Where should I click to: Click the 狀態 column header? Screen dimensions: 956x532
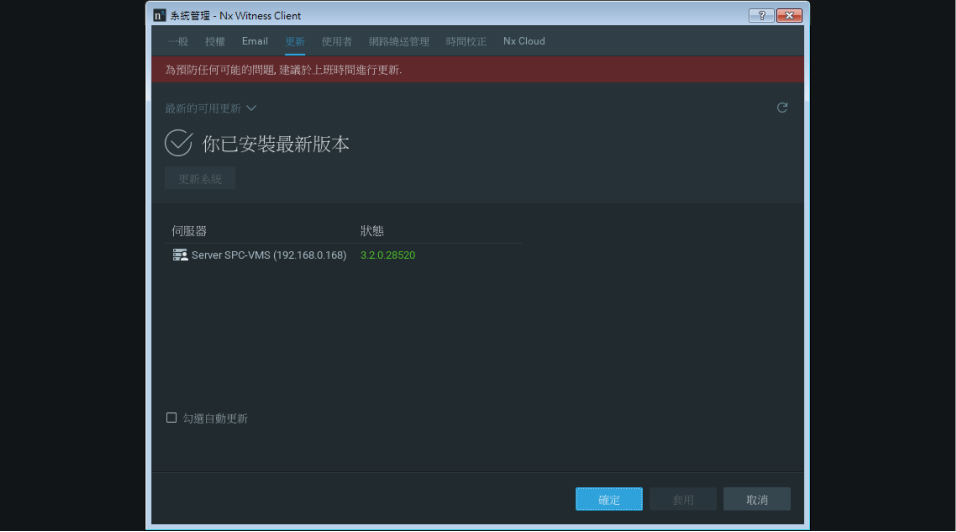coord(372,231)
